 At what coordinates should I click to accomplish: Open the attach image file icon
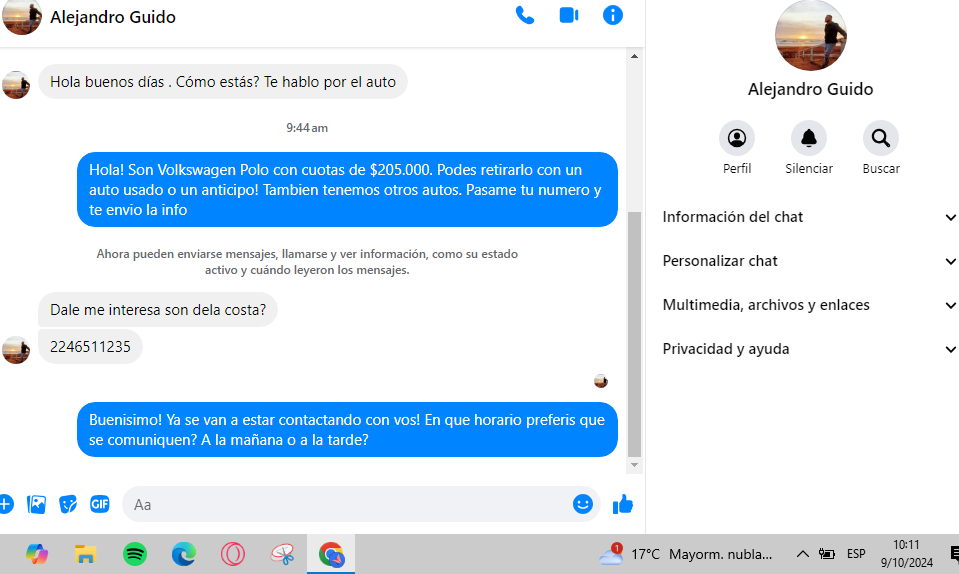(37, 504)
